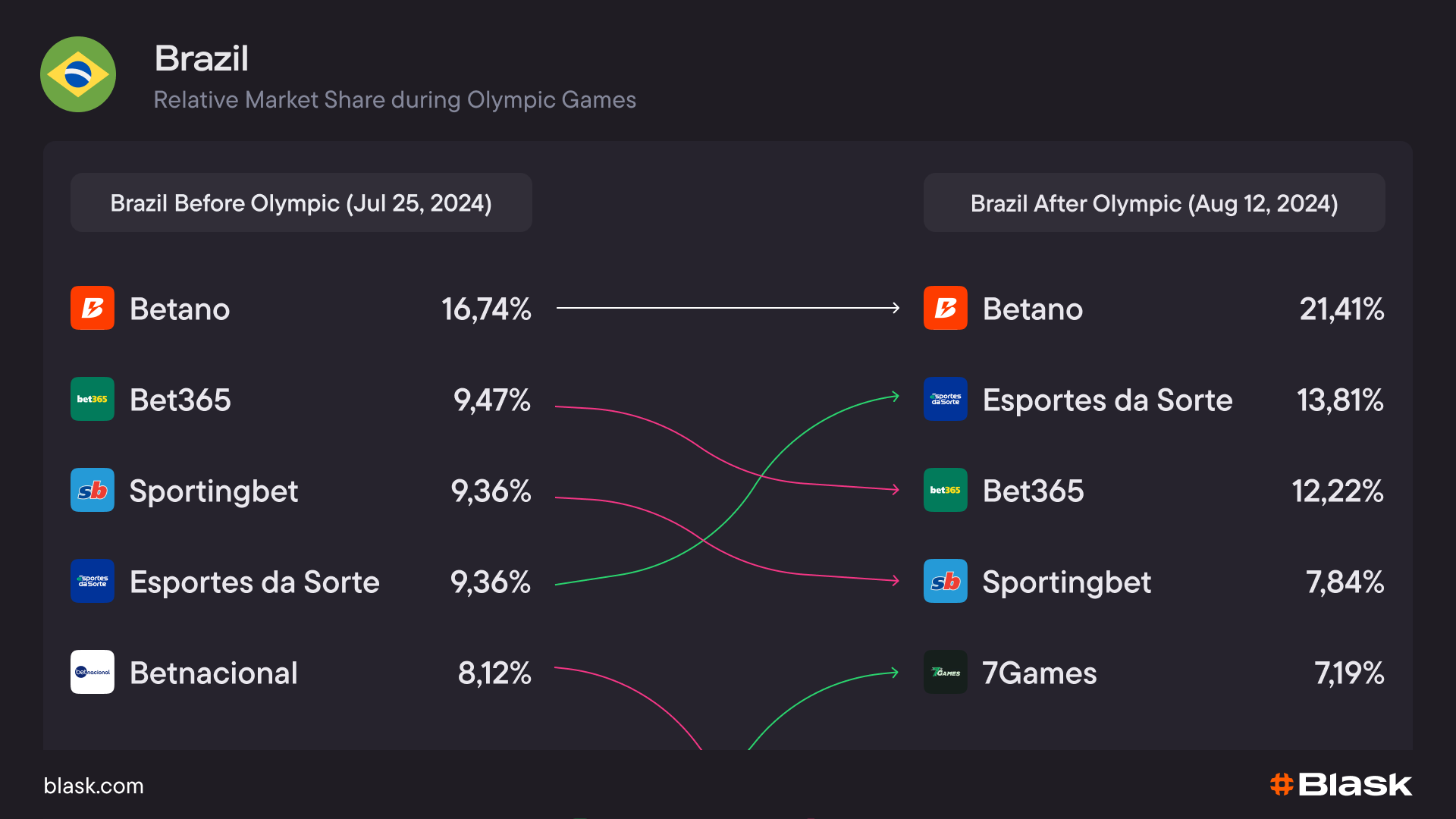Viewport: 1456px width, 819px height.
Task: Click the Esportes da Sorte 13,81% value
Action: [1340, 400]
